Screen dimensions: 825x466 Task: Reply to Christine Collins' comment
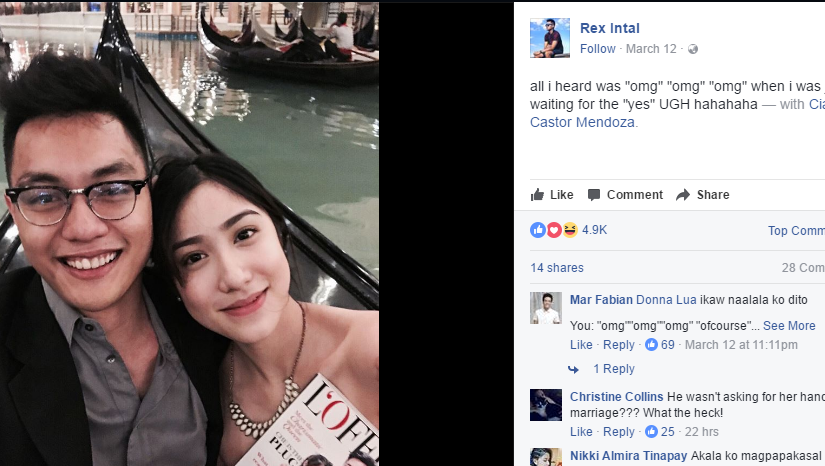[619, 432]
